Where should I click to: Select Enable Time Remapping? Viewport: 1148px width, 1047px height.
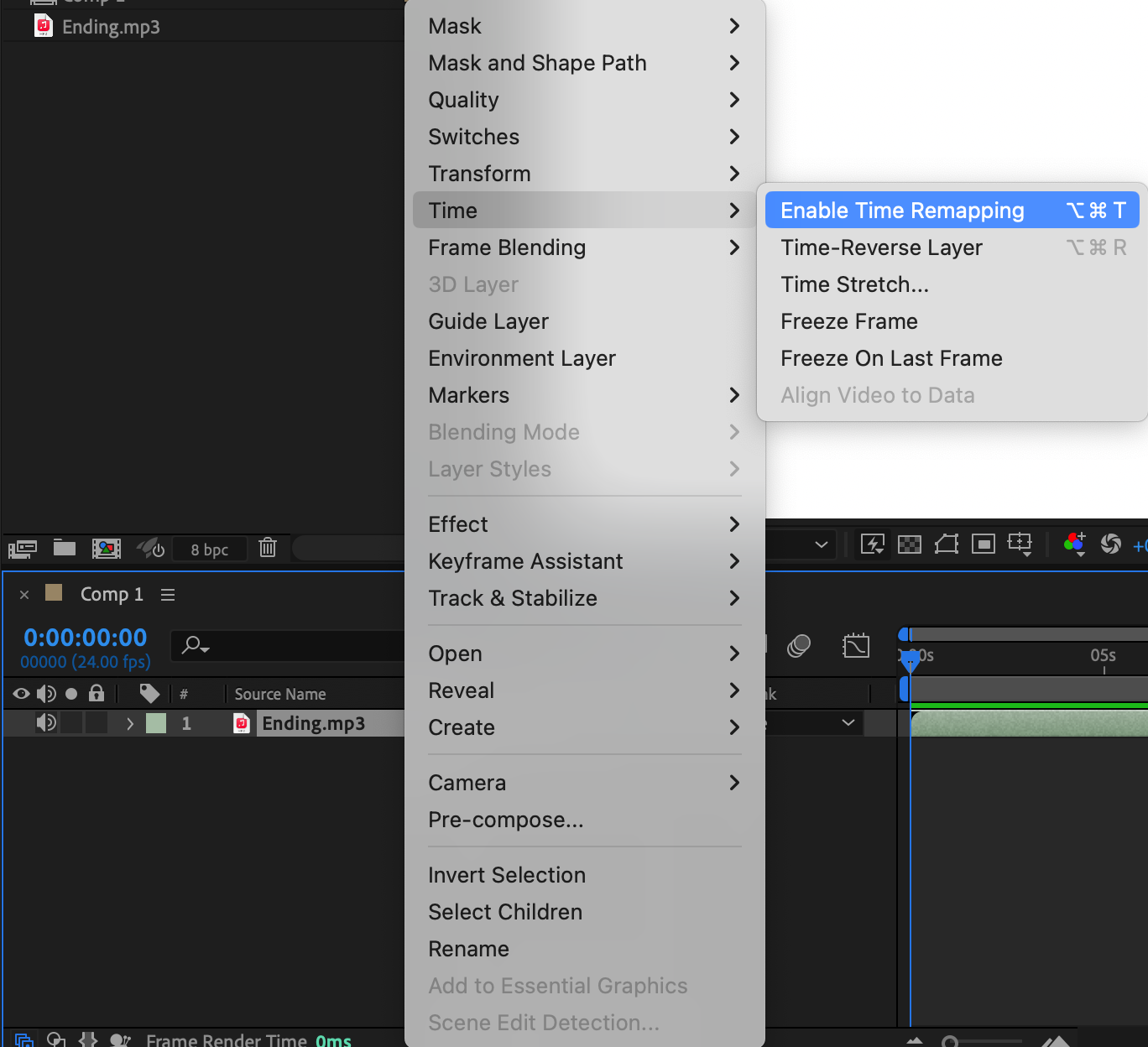tap(902, 211)
